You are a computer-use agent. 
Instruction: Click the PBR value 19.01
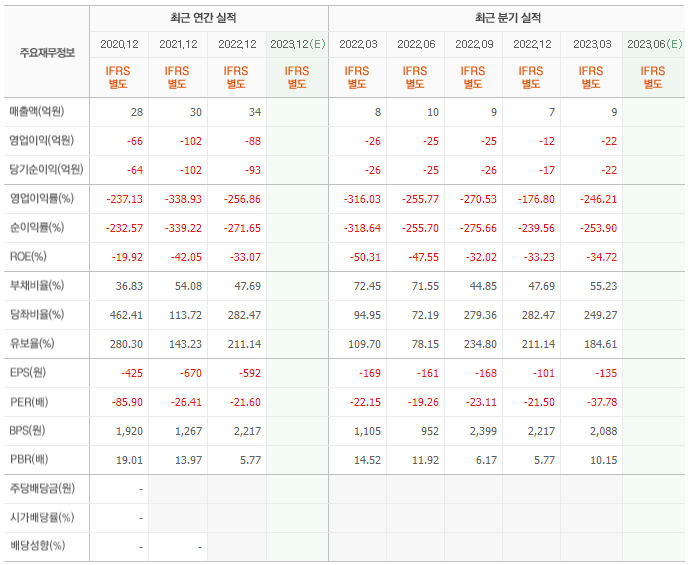[130, 461]
